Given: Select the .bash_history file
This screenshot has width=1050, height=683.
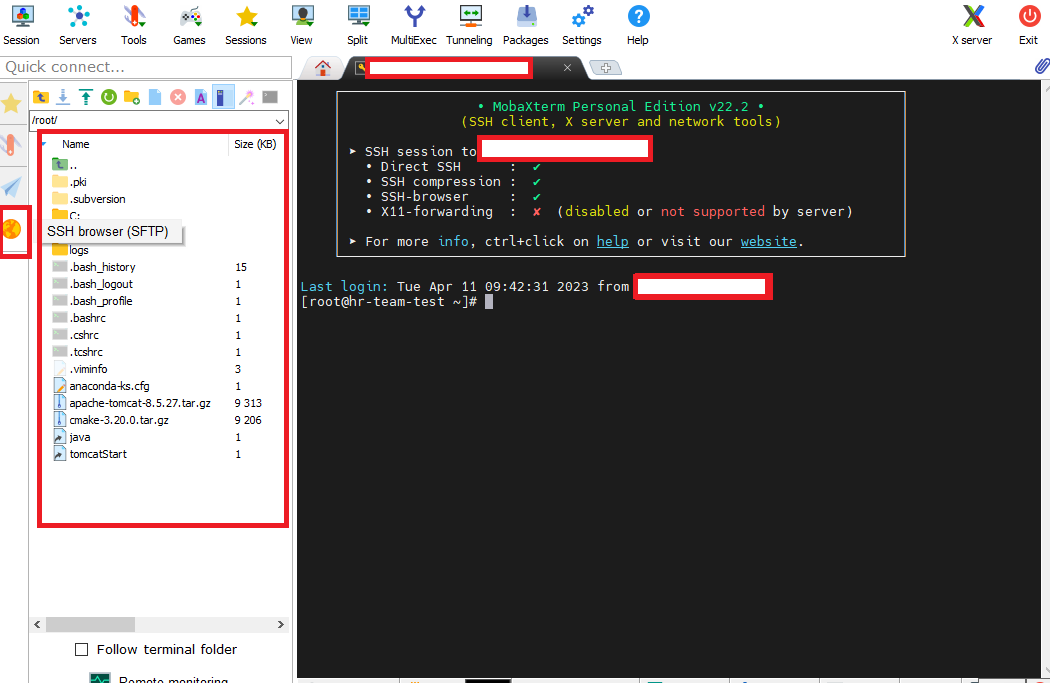Looking at the screenshot, I should pyautogui.click(x=94, y=267).
